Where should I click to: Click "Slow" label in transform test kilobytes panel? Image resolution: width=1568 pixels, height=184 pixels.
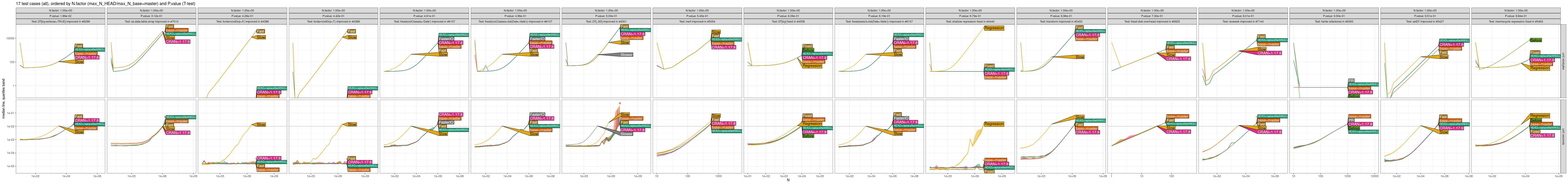pyautogui.click(x=1080, y=57)
